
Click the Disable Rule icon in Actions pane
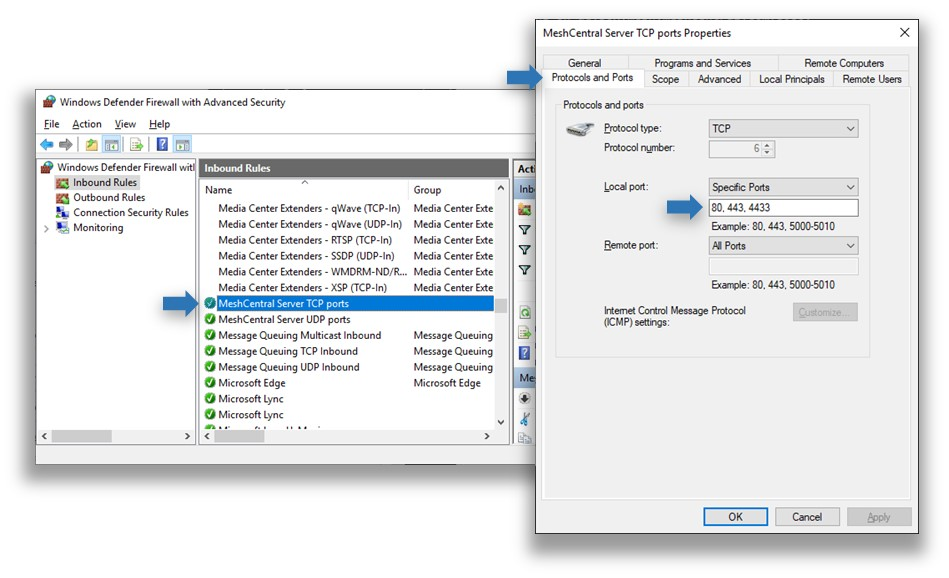(525, 398)
